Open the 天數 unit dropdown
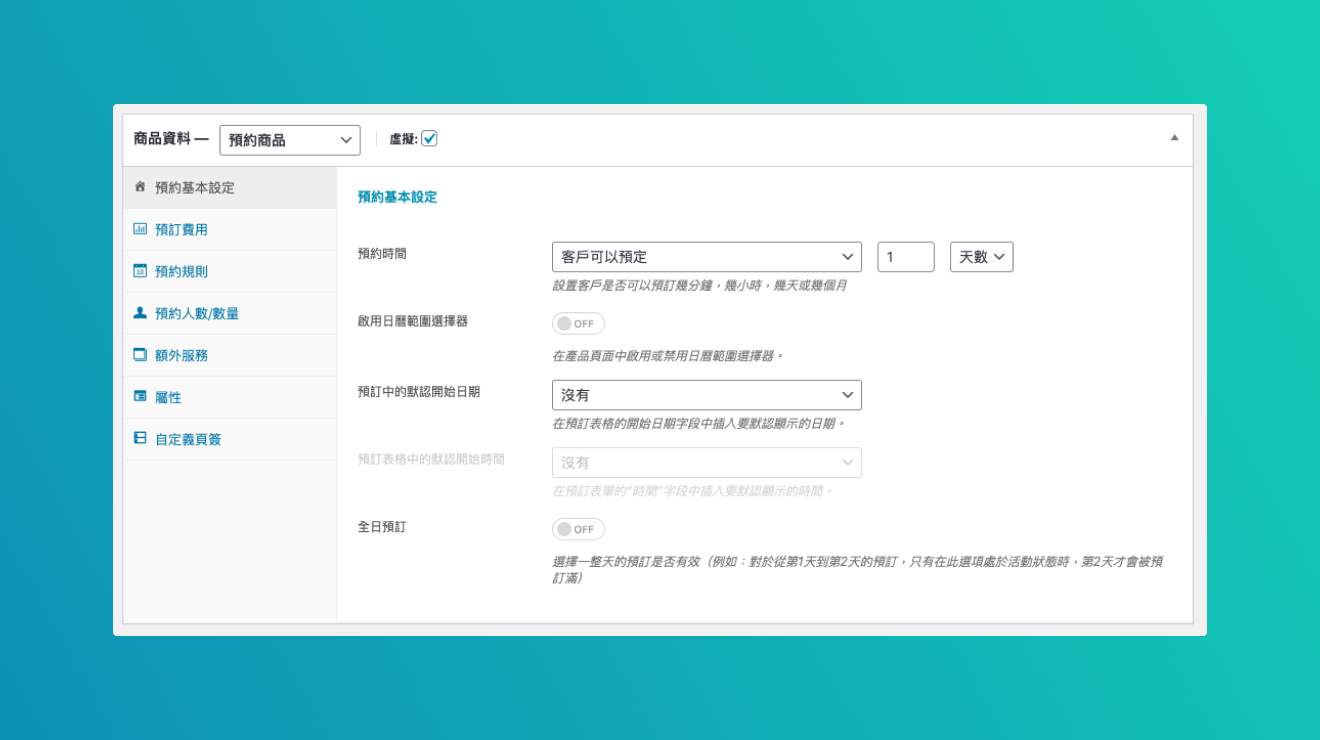The image size is (1320, 740). coord(981,257)
